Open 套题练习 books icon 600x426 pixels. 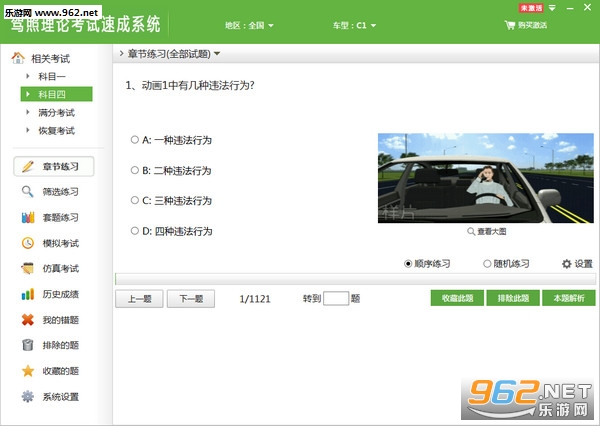tap(28, 217)
